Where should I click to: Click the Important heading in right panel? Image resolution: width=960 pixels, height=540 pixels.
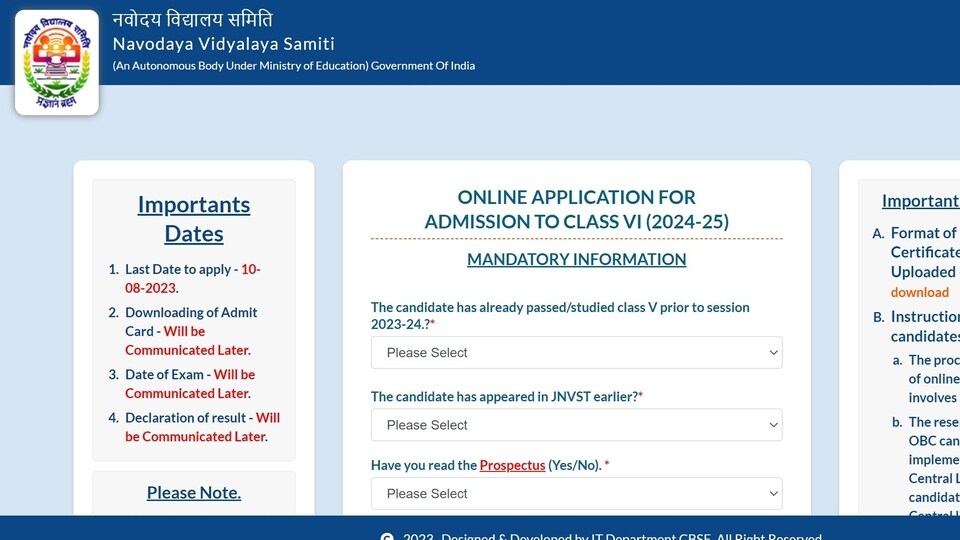[920, 201]
